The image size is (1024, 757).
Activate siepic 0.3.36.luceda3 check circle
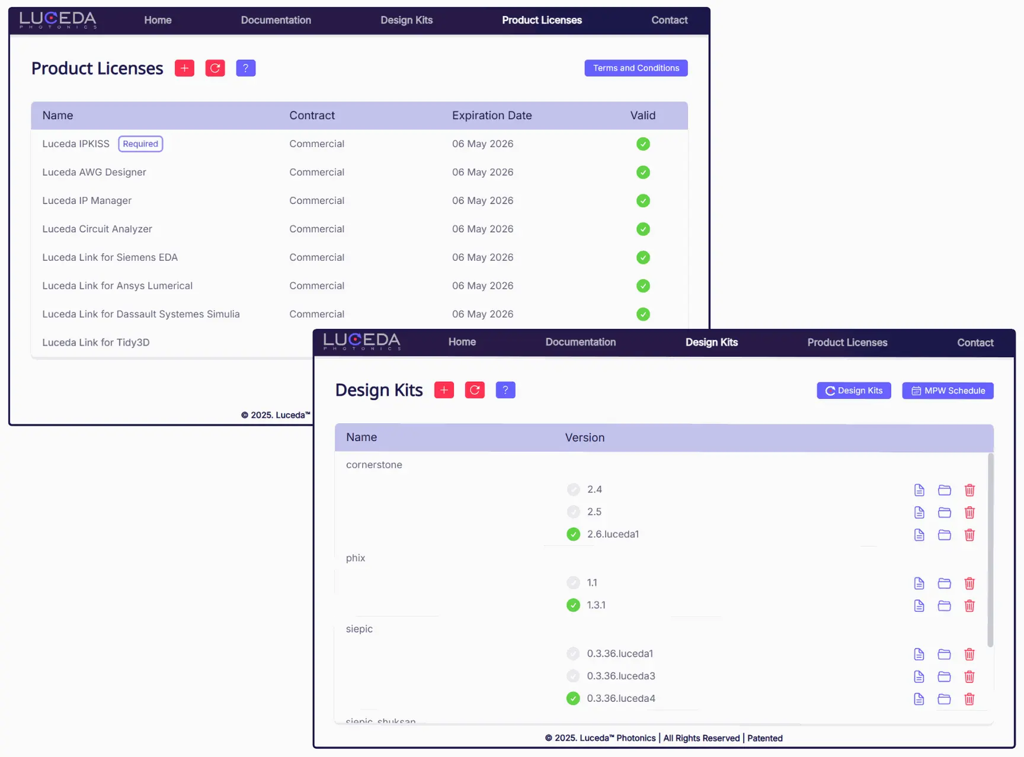click(x=573, y=676)
